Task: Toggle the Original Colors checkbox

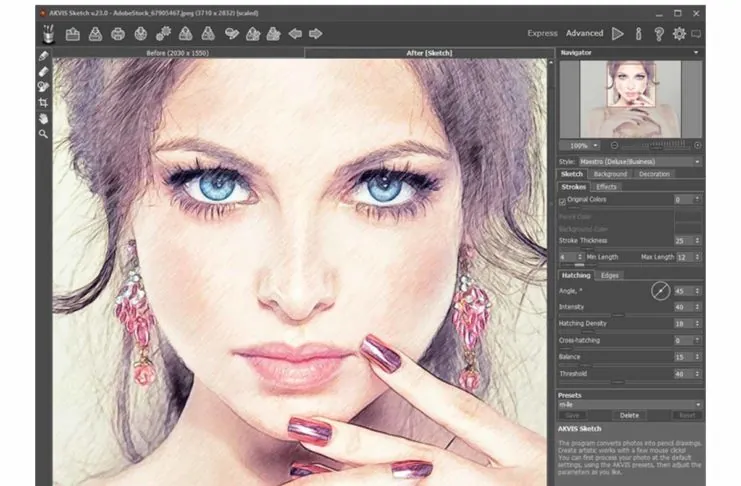Action: click(x=562, y=200)
